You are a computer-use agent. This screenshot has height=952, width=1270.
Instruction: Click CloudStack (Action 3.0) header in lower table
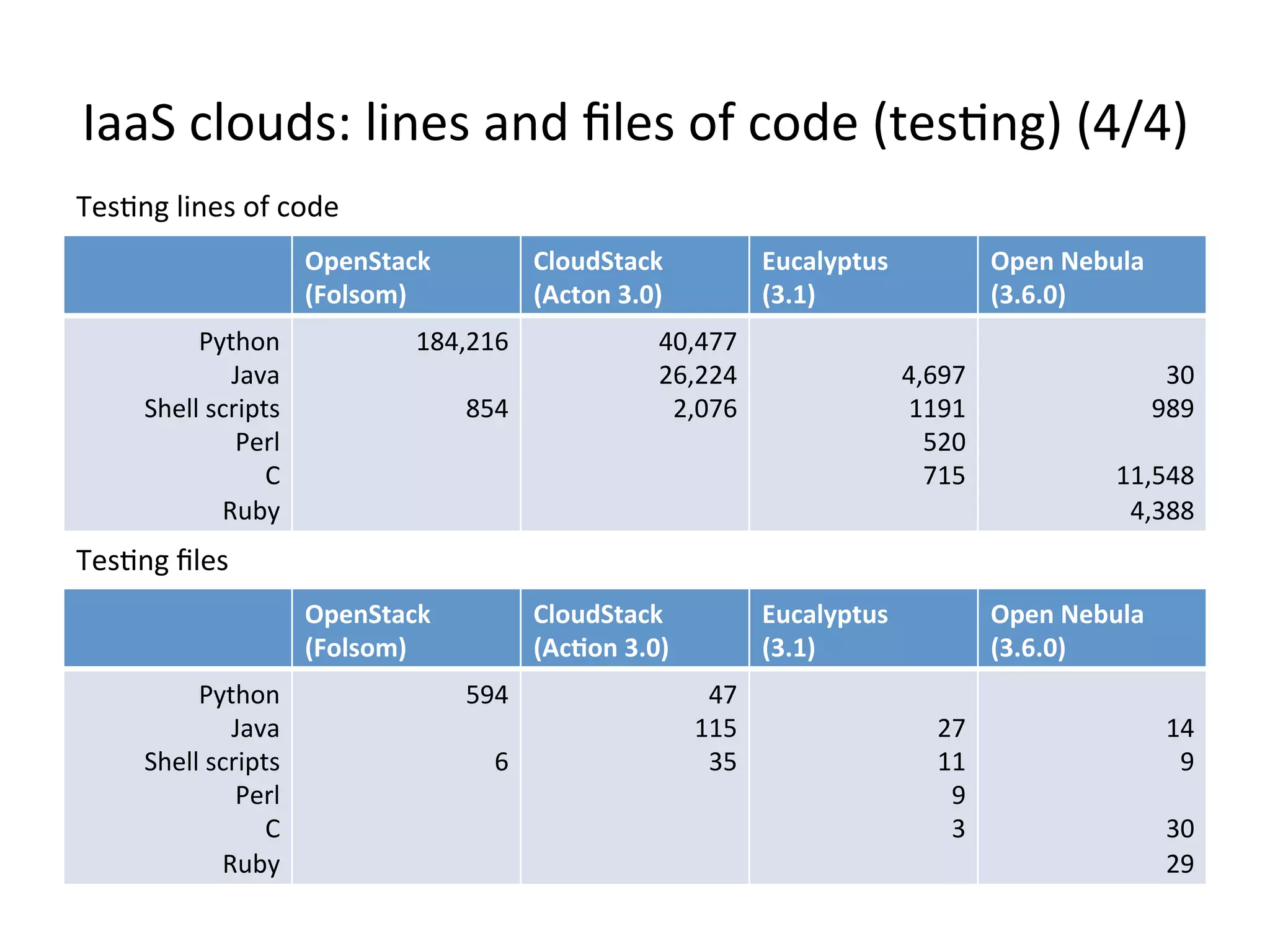[x=600, y=631]
